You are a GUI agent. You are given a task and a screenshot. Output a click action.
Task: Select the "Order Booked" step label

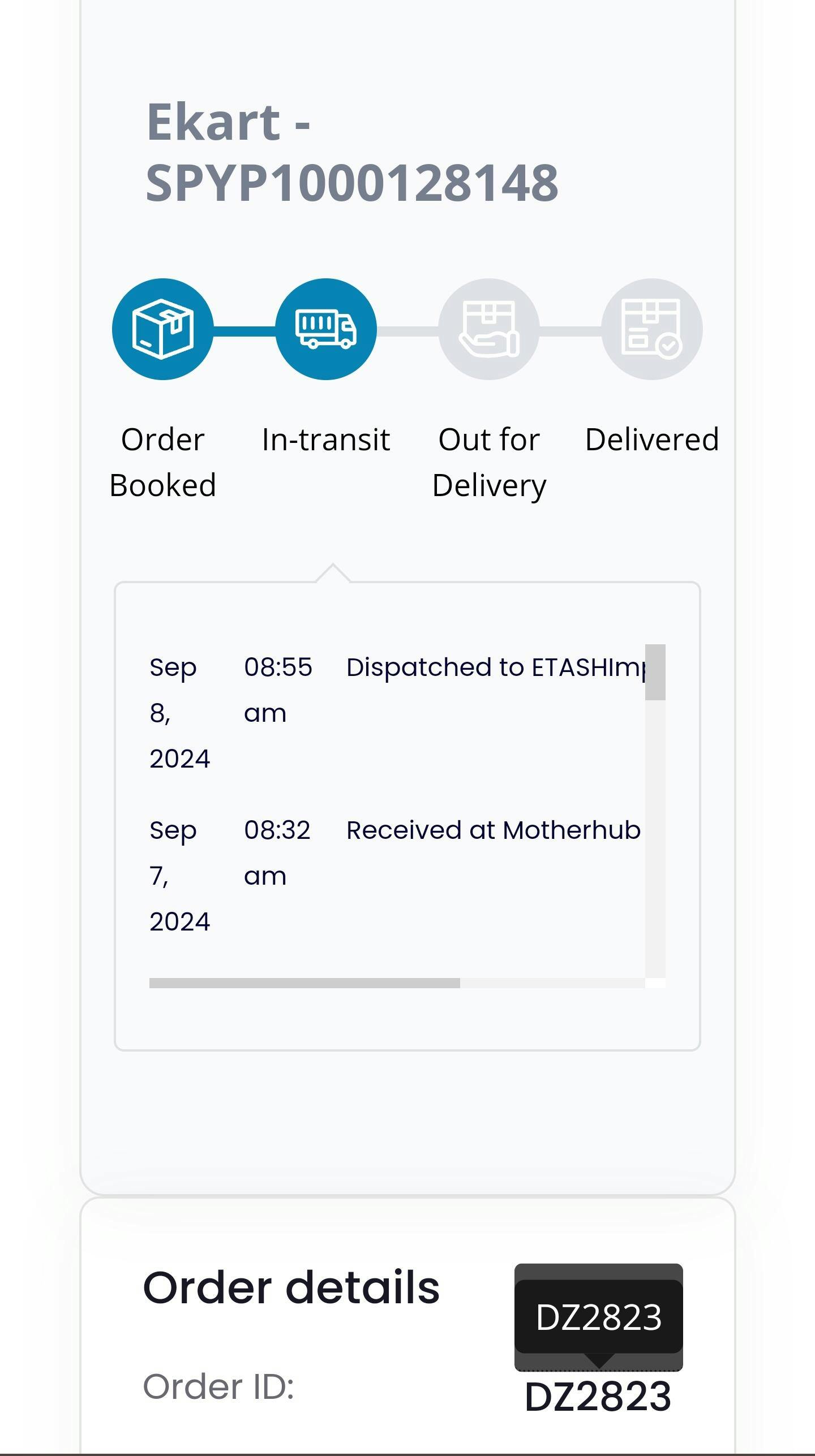(163, 462)
